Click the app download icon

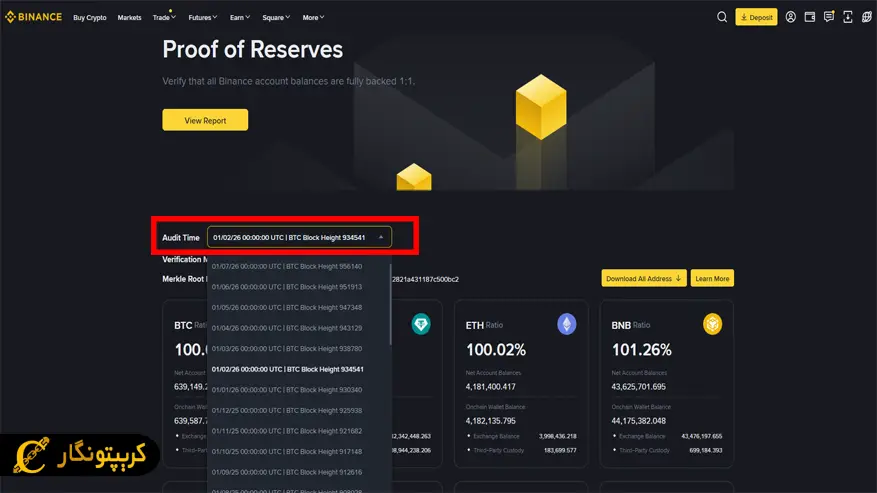click(848, 17)
